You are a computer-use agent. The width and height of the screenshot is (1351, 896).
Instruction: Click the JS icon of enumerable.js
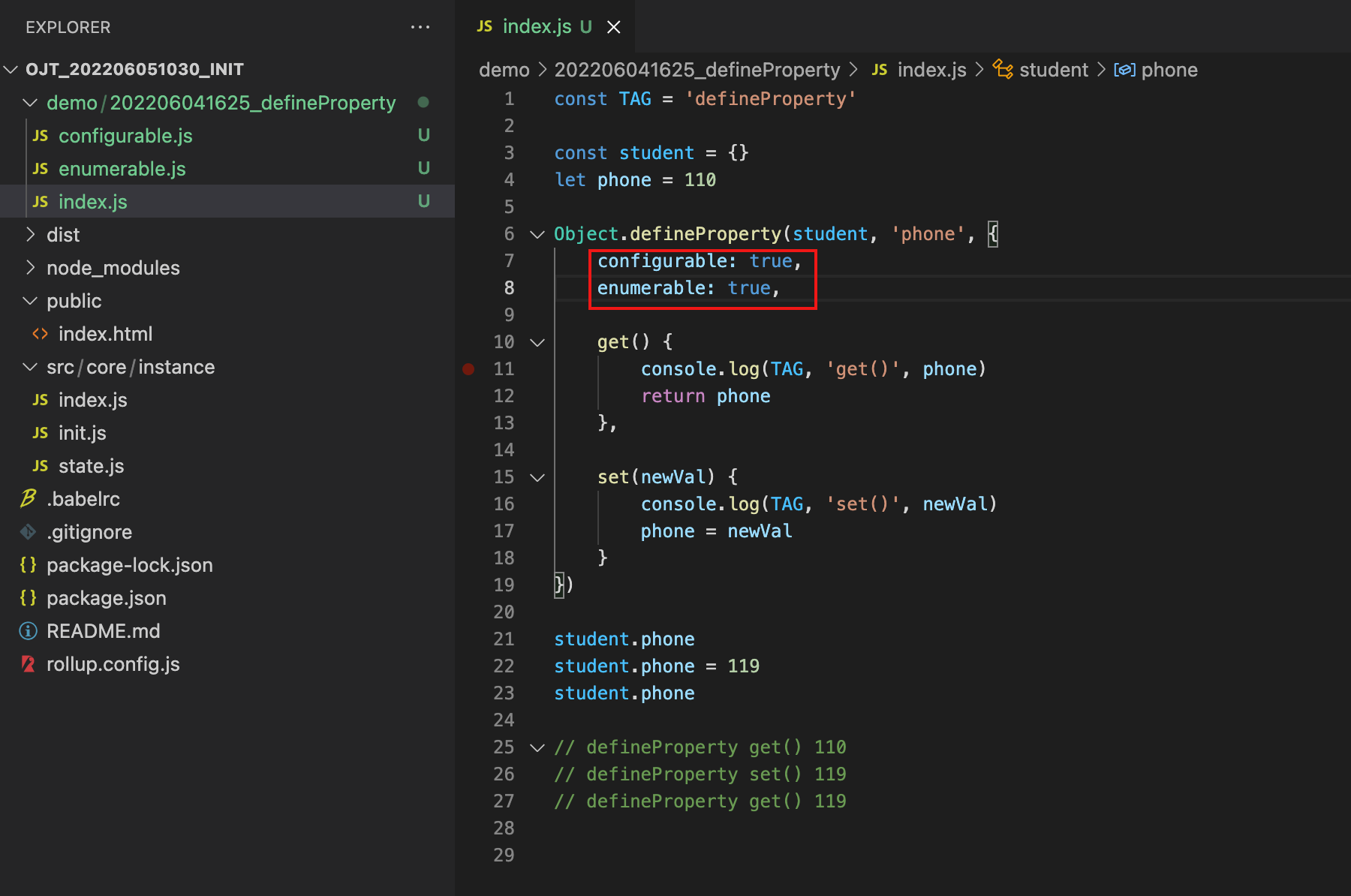click(x=41, y=169)
